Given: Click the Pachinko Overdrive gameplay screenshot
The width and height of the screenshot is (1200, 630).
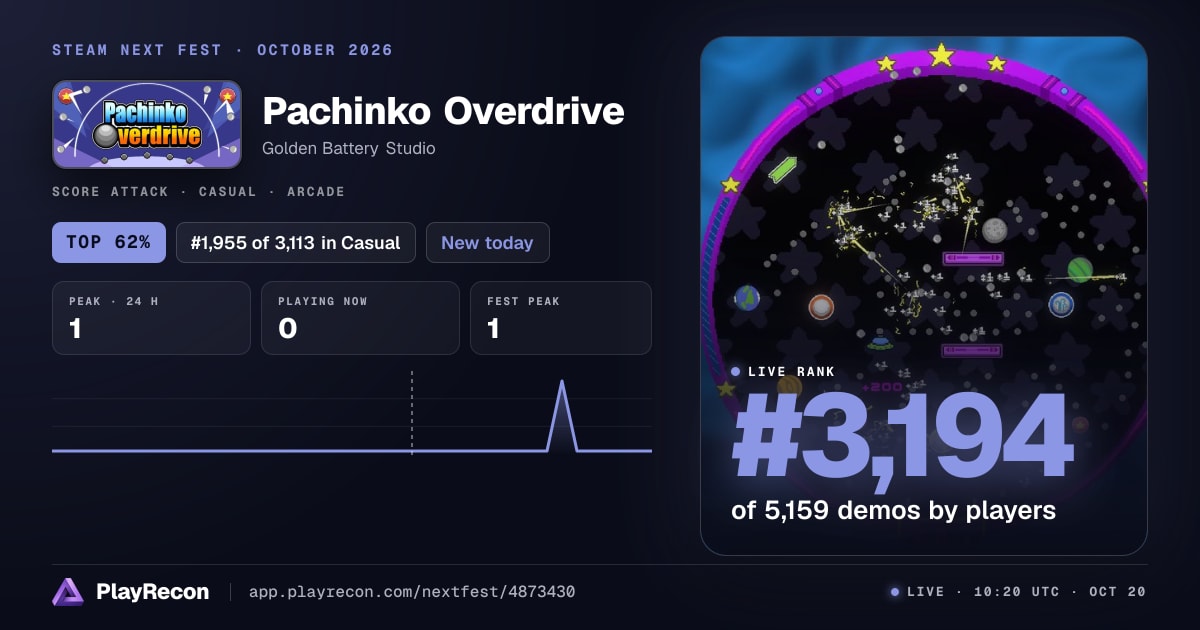Looking at the screenshot, I should point(924,296).
